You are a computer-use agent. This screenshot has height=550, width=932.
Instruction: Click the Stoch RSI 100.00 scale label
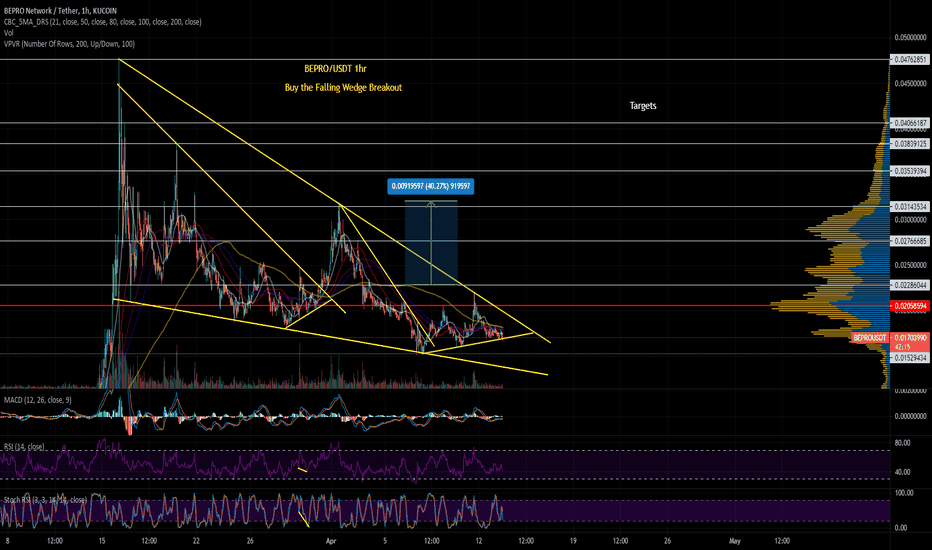[x=903, y=493]
